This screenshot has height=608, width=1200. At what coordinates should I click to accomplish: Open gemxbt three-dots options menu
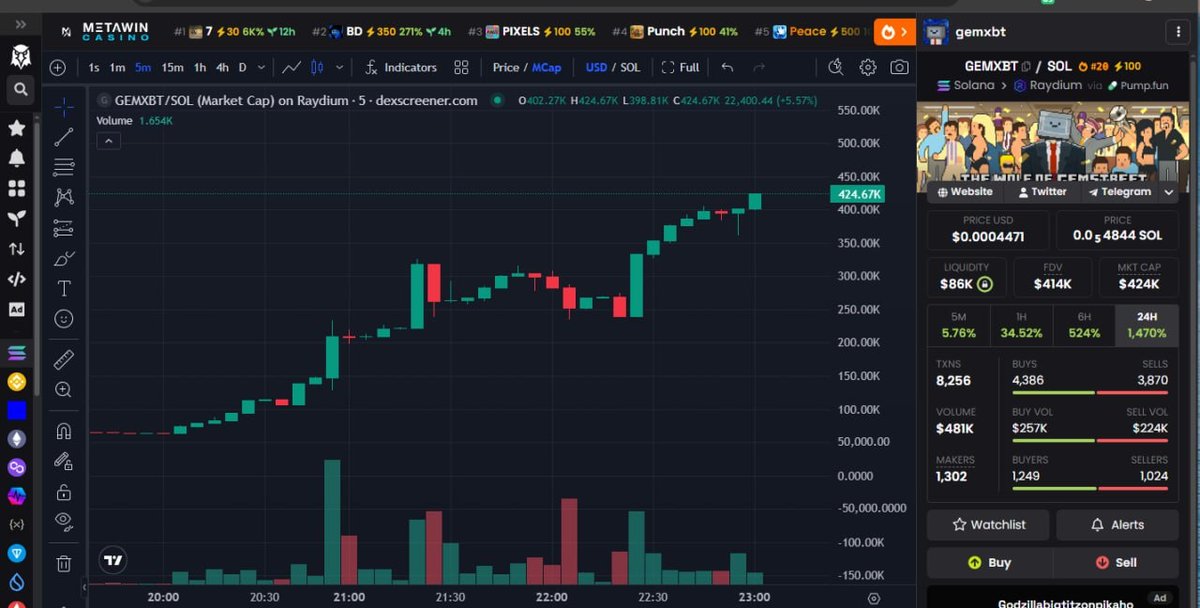coord(1180,32)
